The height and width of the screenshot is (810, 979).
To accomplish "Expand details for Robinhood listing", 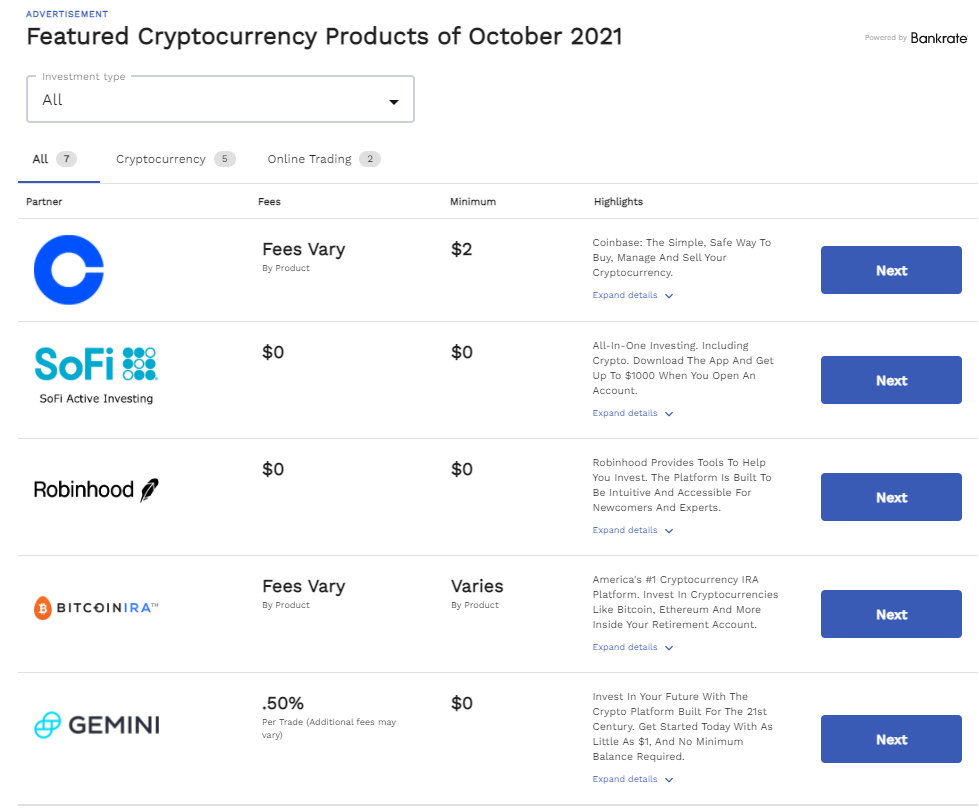I will [x=633, y=530].
